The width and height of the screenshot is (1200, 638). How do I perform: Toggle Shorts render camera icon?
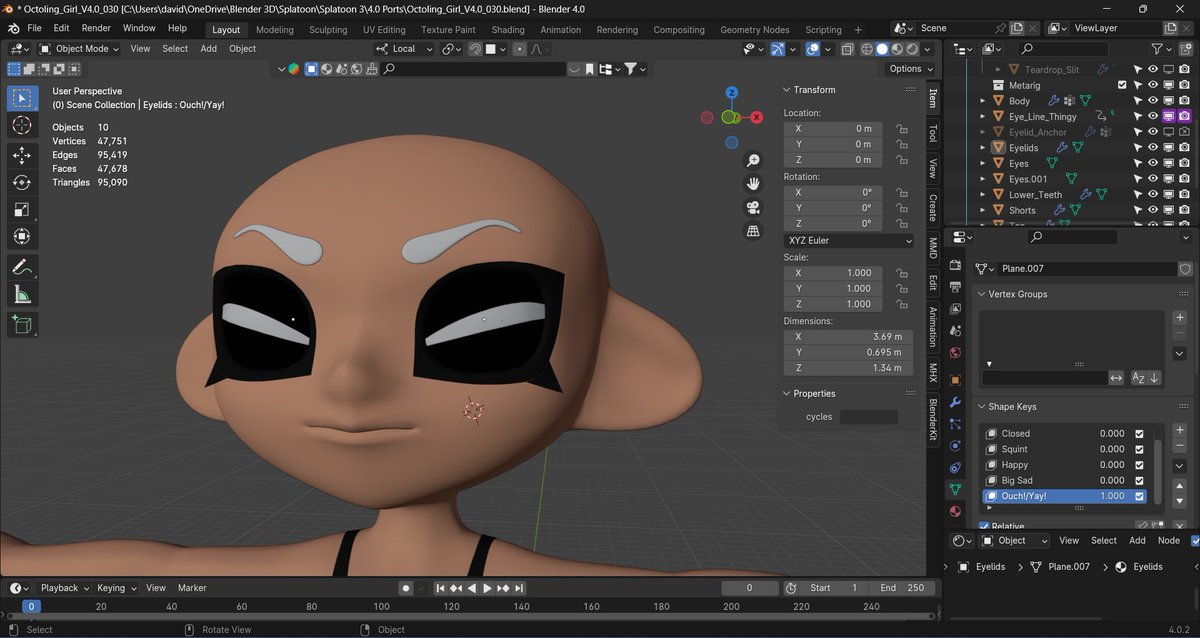tap(1184, 210)
